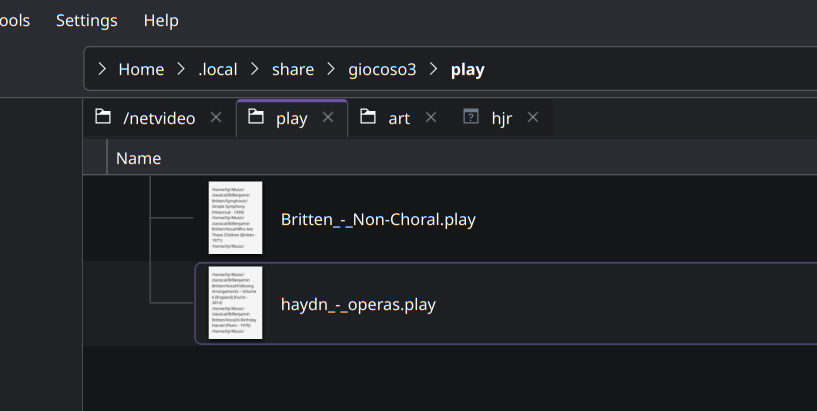817x411 pixels.
Task: Go to Home in the breadcrumb
Action: click(141, 69)
